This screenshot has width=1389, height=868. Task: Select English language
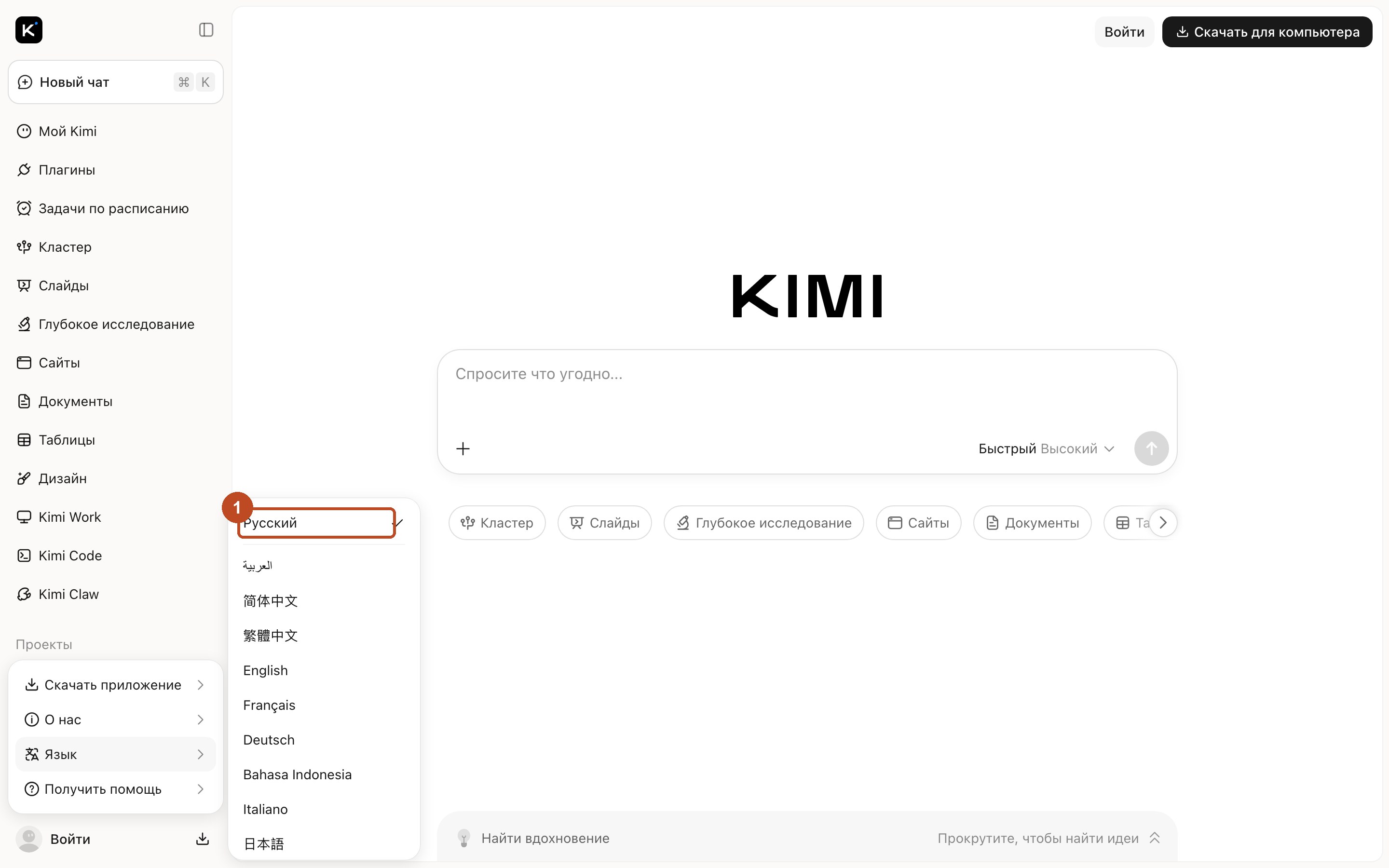point(324,670)
